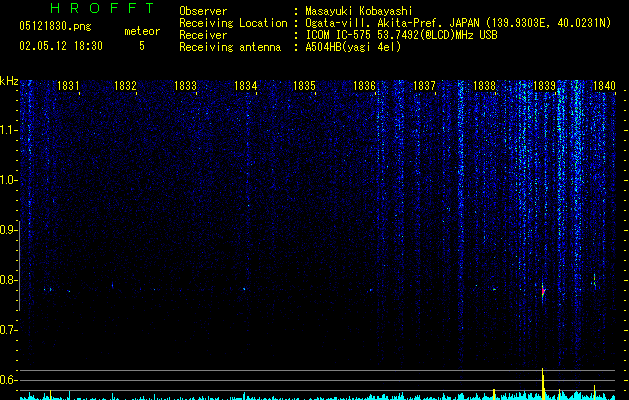Click the 0.9 kHz frequency label
The height and width of the screenshot is (400, 629).
click(x=8, y=230)
